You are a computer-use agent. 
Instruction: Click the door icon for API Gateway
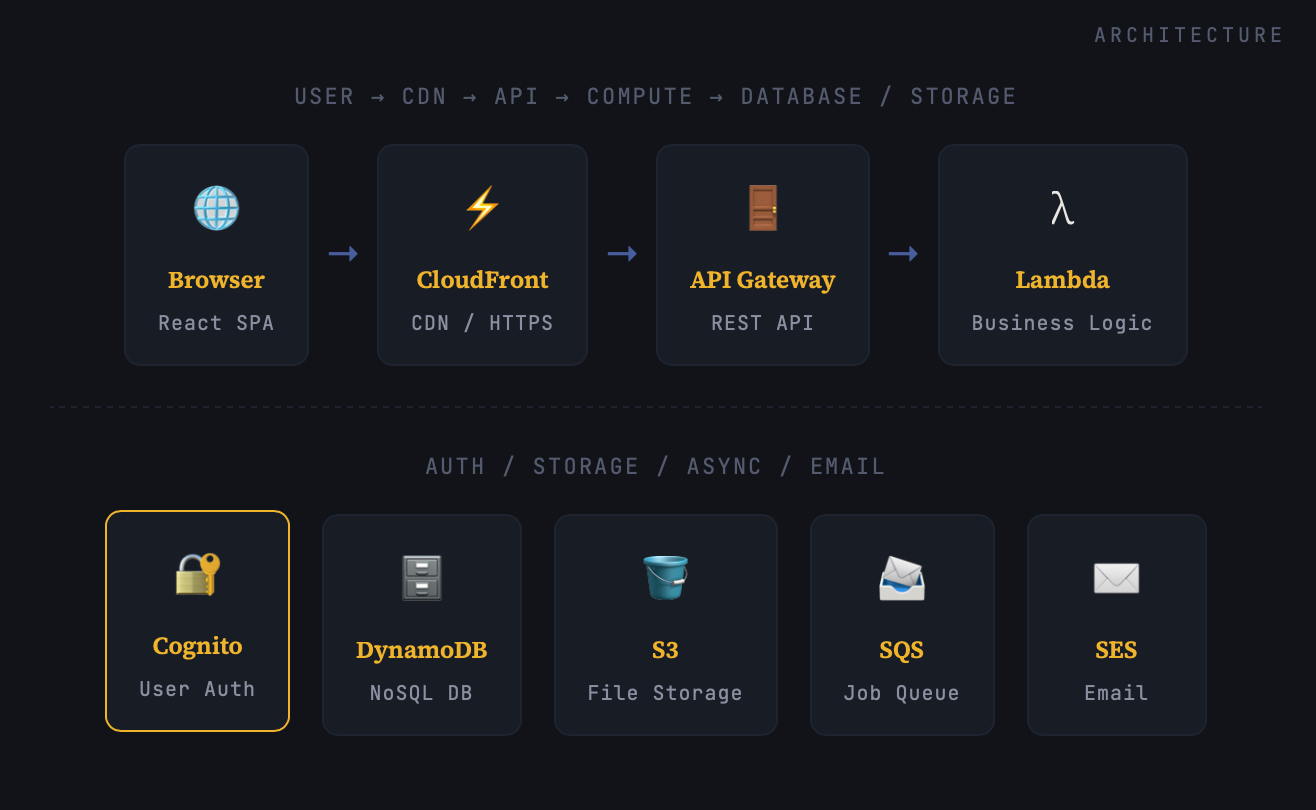[x=763, y=208]
